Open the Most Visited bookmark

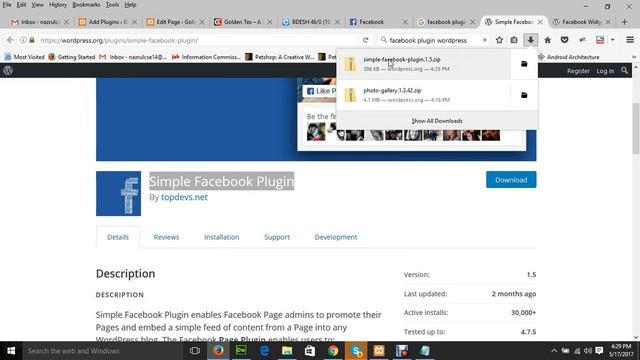click(24, 57)
